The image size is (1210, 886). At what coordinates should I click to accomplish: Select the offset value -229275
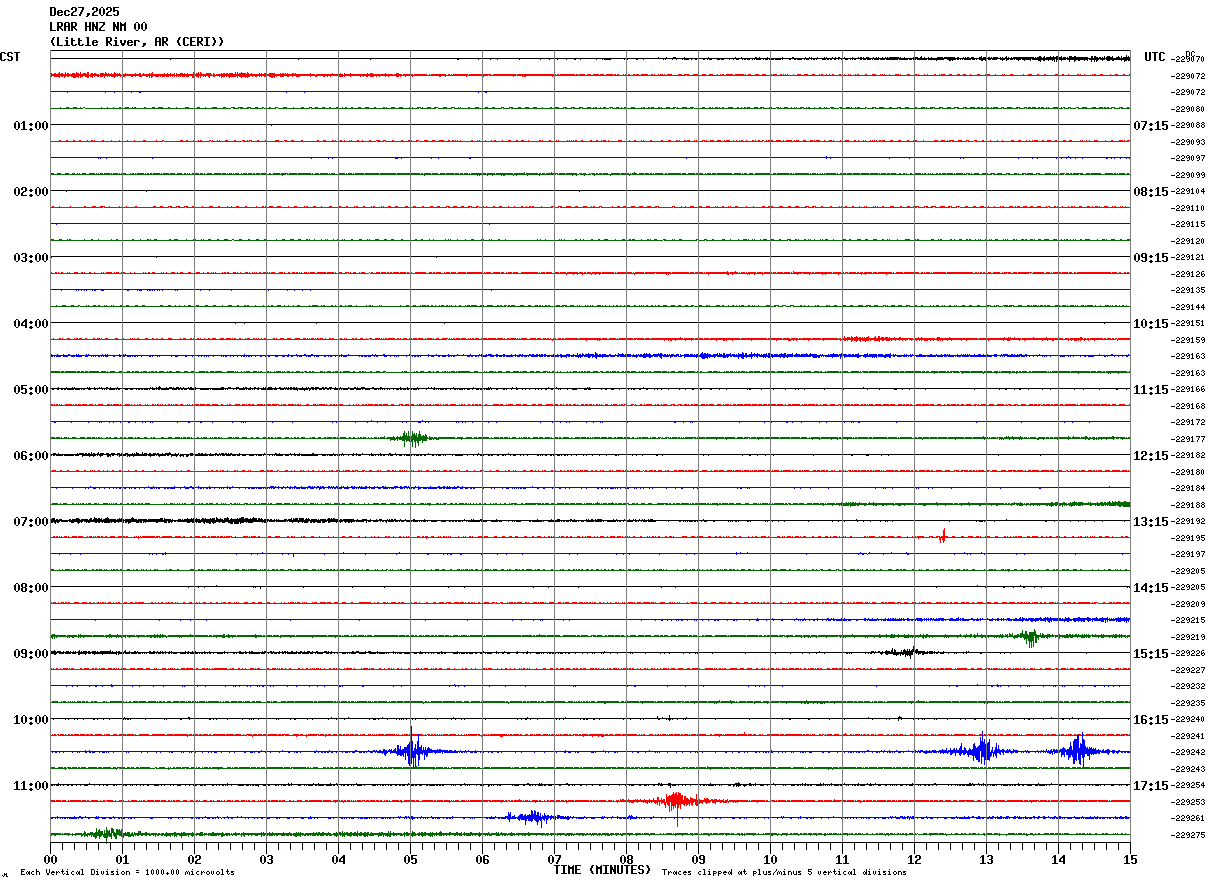coord(1189,835)
